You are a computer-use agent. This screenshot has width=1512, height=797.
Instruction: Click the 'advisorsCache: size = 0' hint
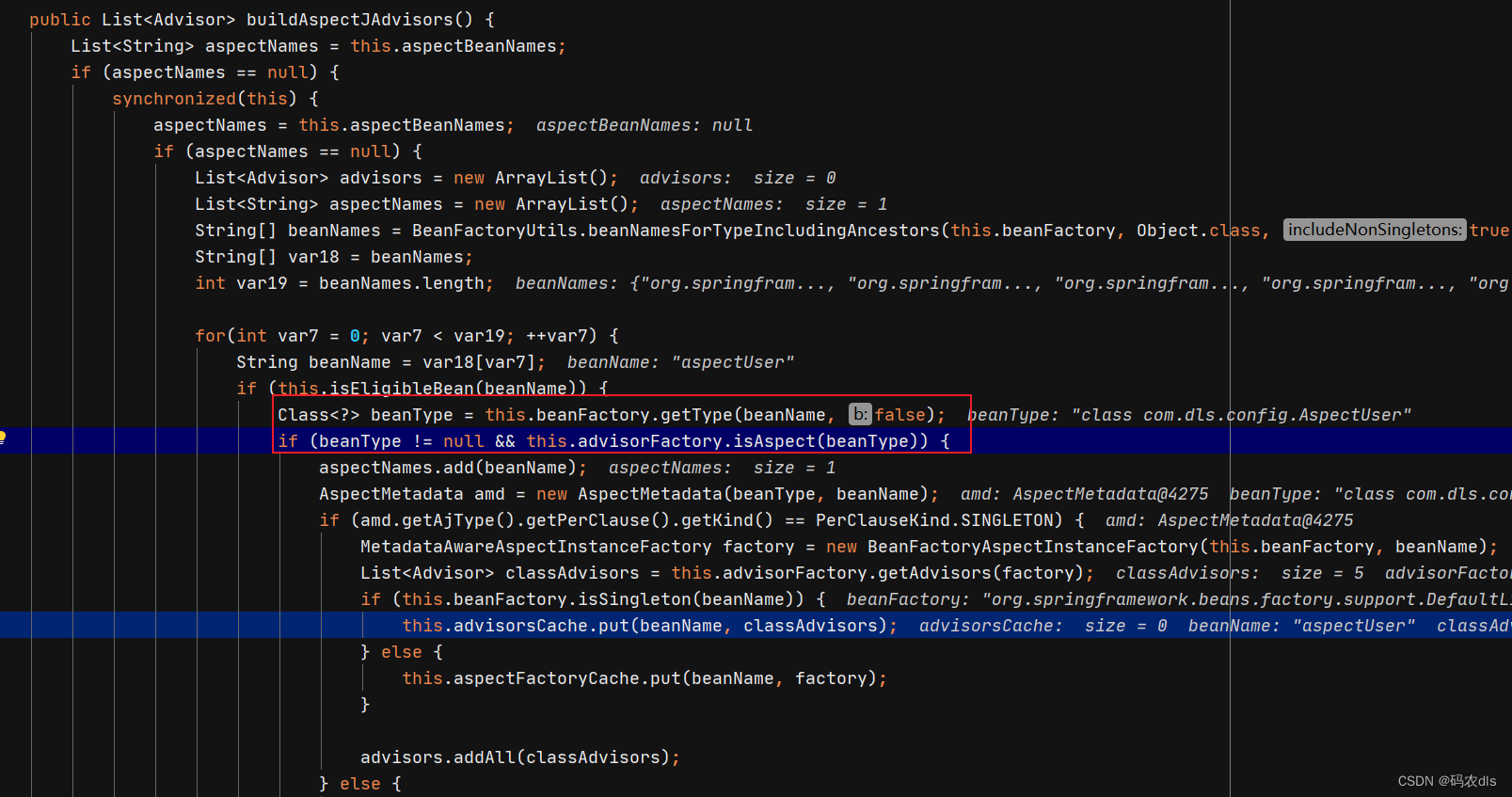[1042, 626]
